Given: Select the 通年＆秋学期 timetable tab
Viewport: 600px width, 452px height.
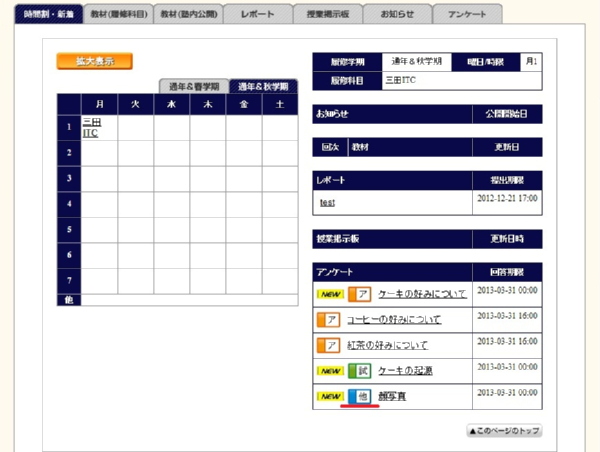Looking at the screenshot, I should pyautogui.click(x=264, y=86).
